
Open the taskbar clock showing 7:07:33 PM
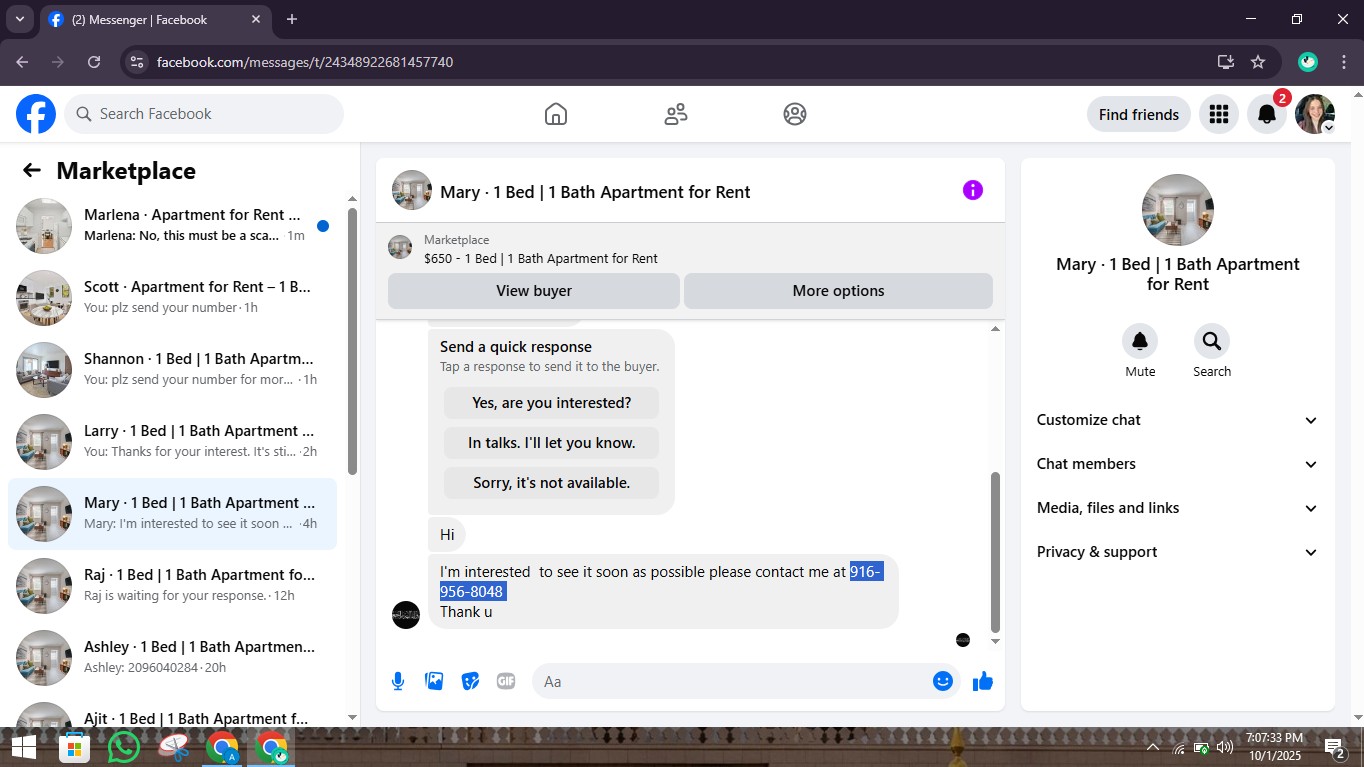tap(1275, 747)
